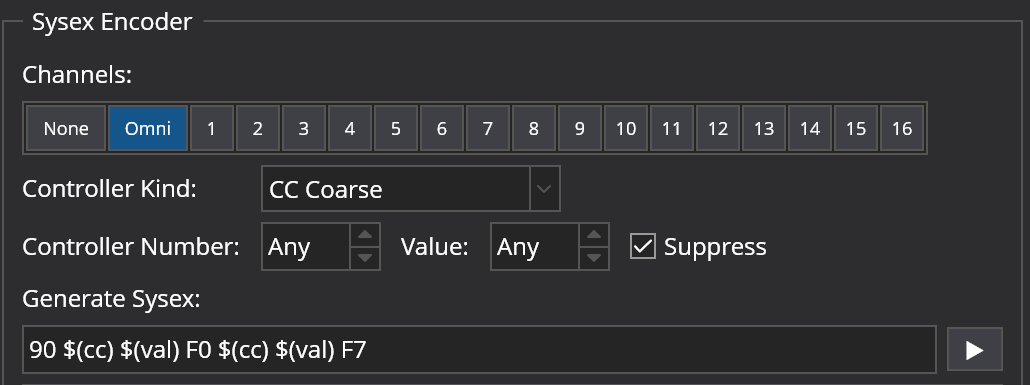Toggle the Suppress checkbox
Viewport: 1030px width, 385px height.
tap(642, 246)
